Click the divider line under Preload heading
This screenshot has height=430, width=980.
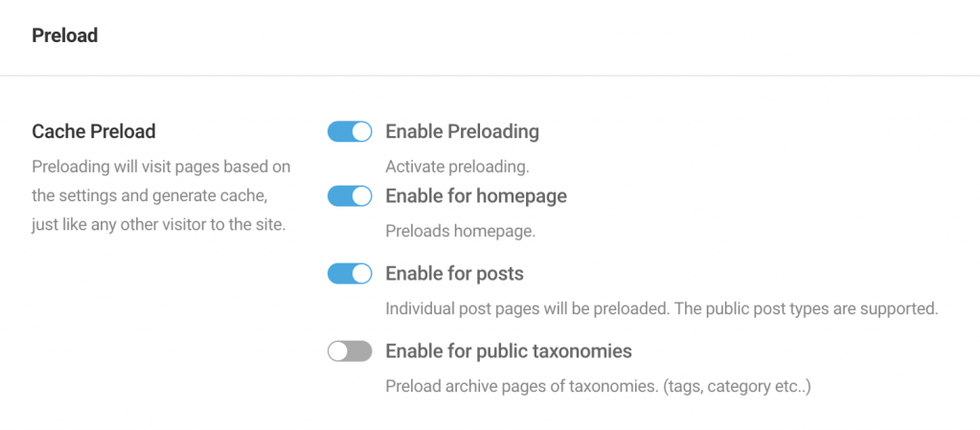[x=490, y=76]
